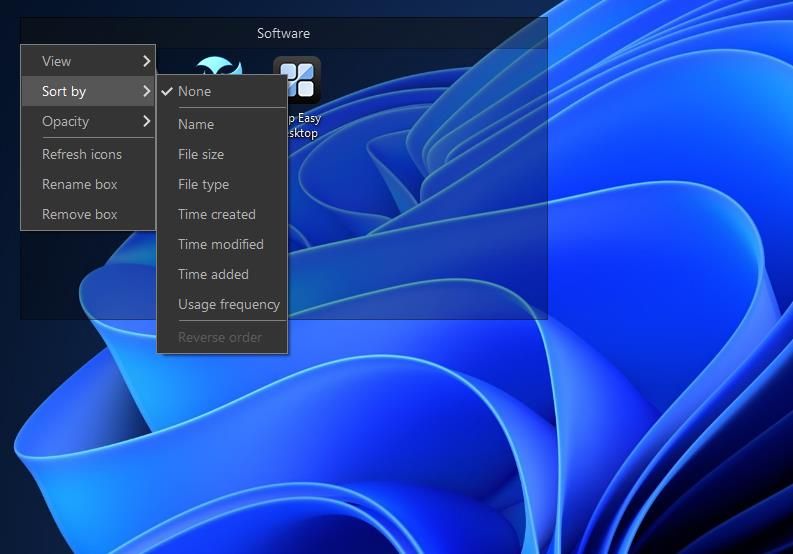This screenshot has height=554, width=793.
Task: Click the Easy Desktop icon label
Action: (303, 125)
